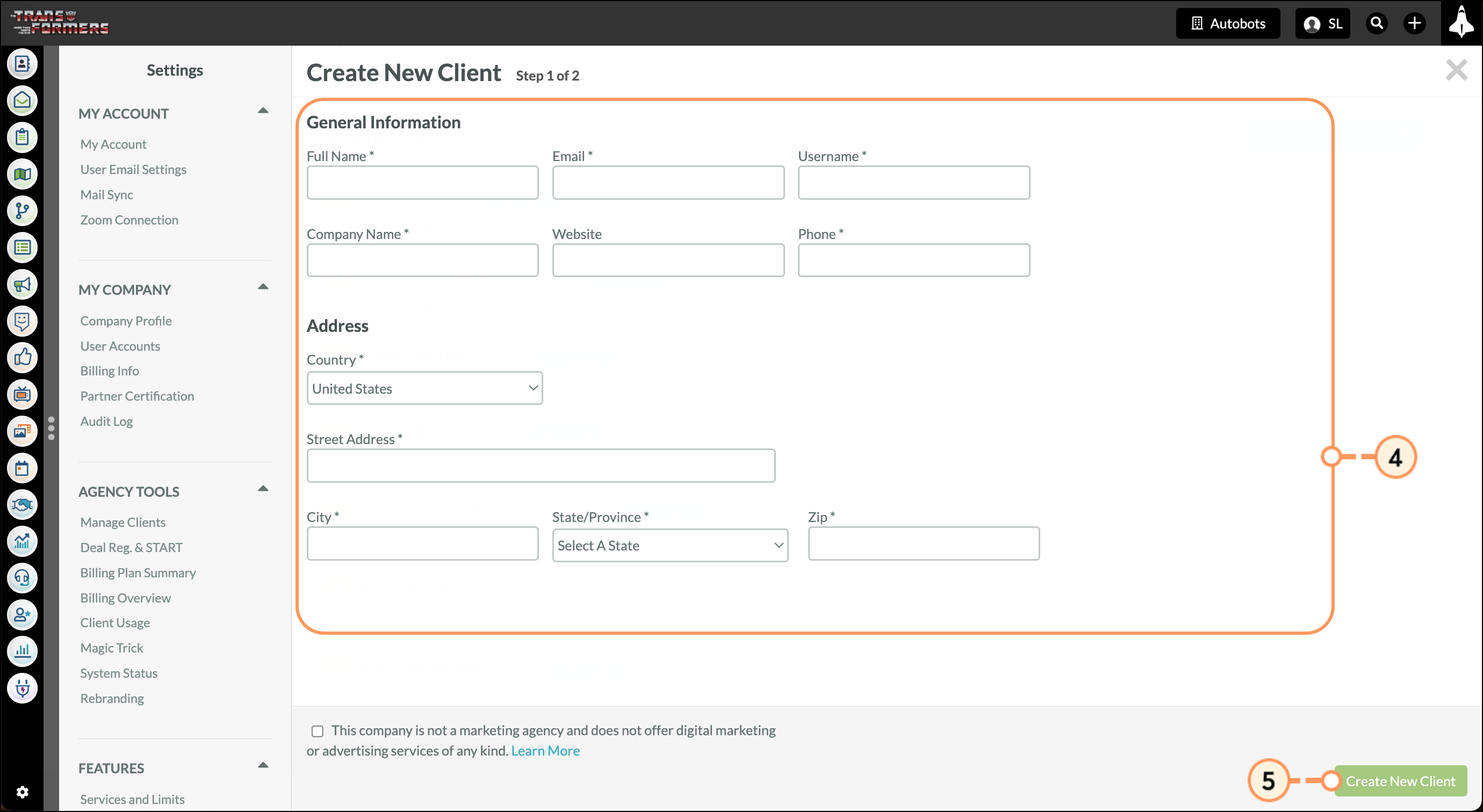Image resolution: width=1483 pixels, height=812 pixels.
Task: Focus the Username field
Action: (913, 183)
